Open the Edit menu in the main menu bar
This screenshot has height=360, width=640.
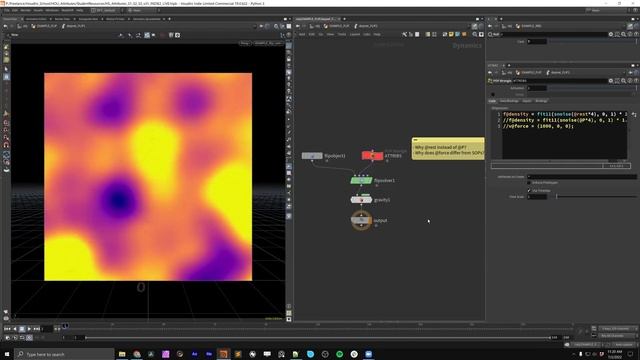(x=15, y=10)
